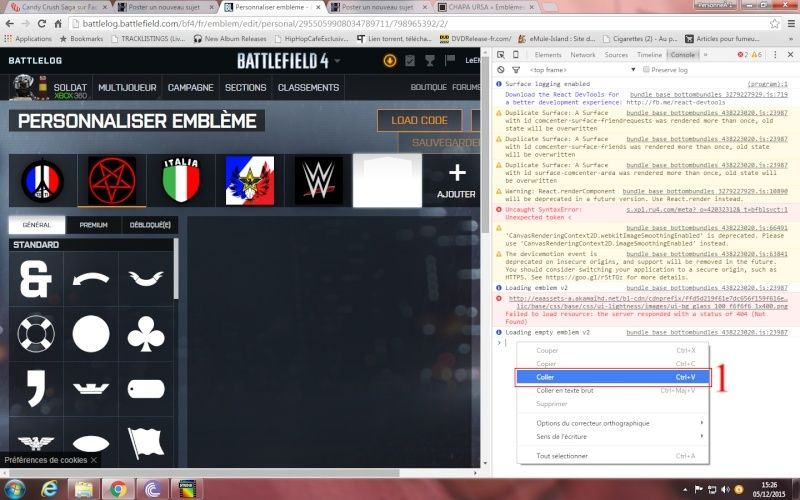Click the BATTLELOG logo

[x=35, y=61]
